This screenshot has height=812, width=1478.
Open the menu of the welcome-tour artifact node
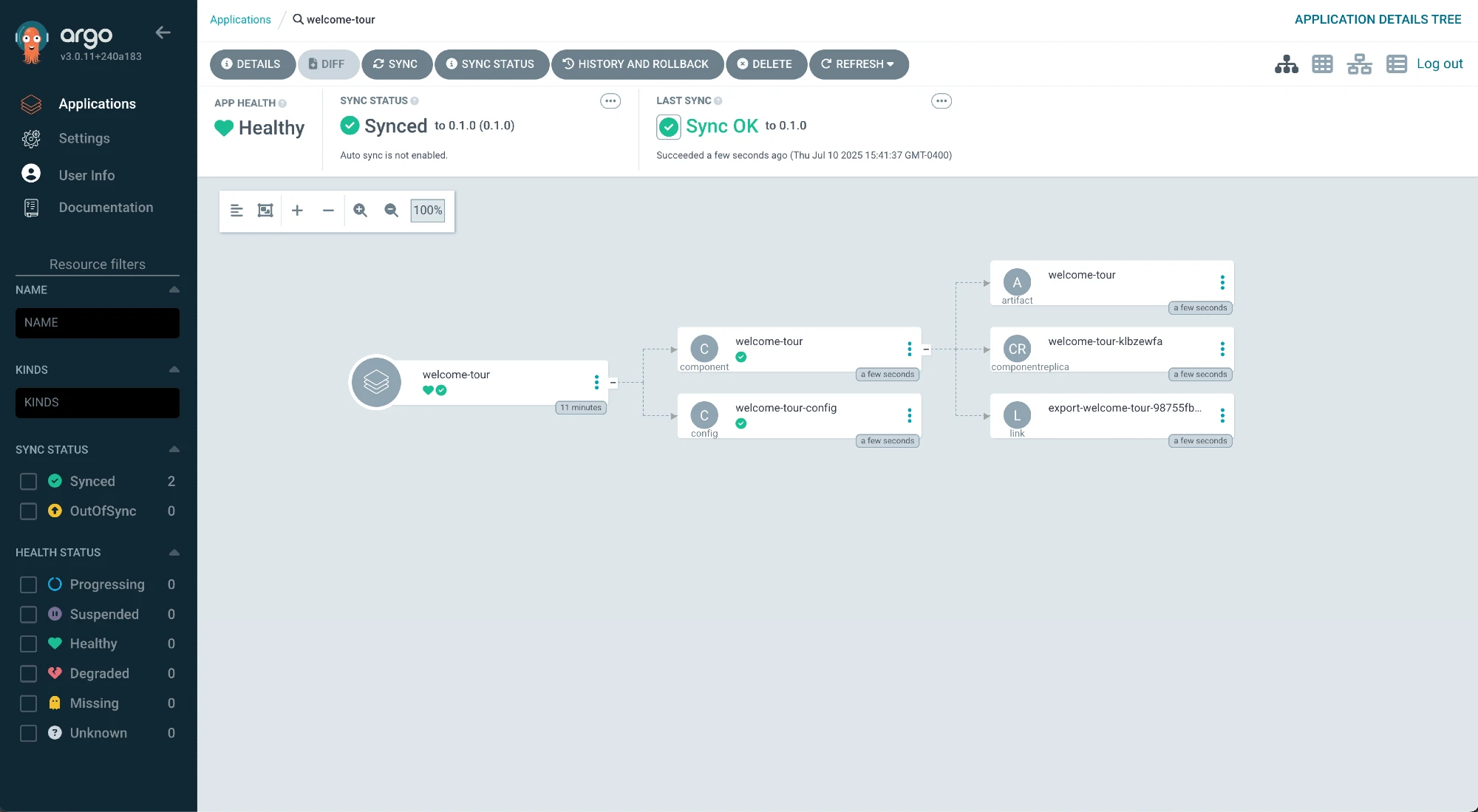[1222, 282]
